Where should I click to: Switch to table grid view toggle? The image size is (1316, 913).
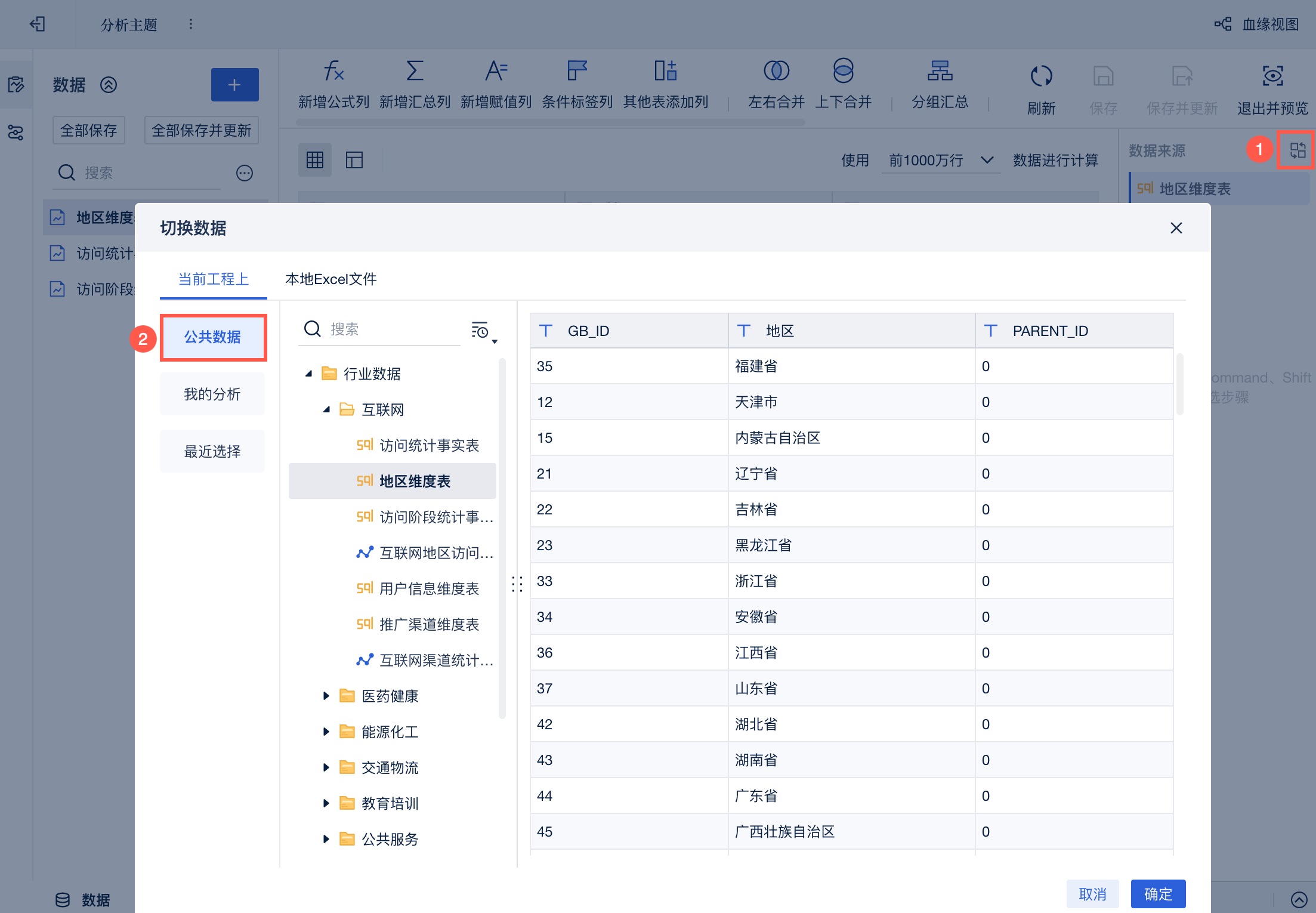[x=314, y=160]
